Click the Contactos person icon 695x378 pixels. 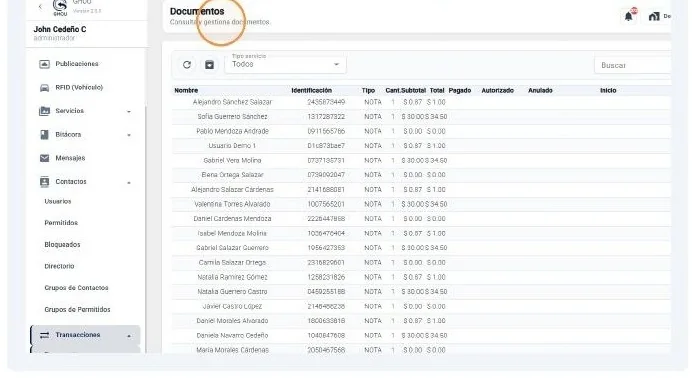[44, 182]
